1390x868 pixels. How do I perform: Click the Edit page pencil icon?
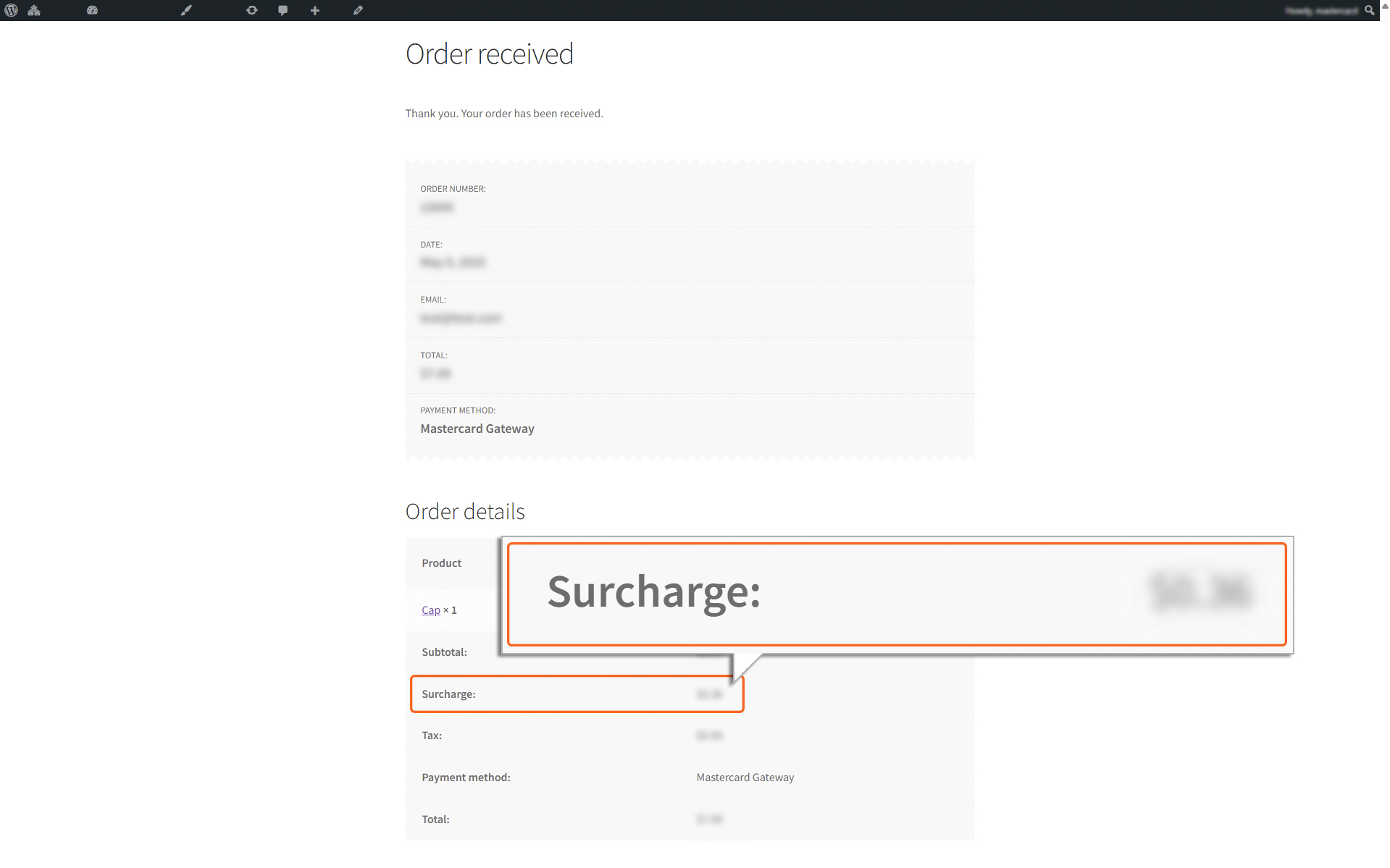click(358, 10)
